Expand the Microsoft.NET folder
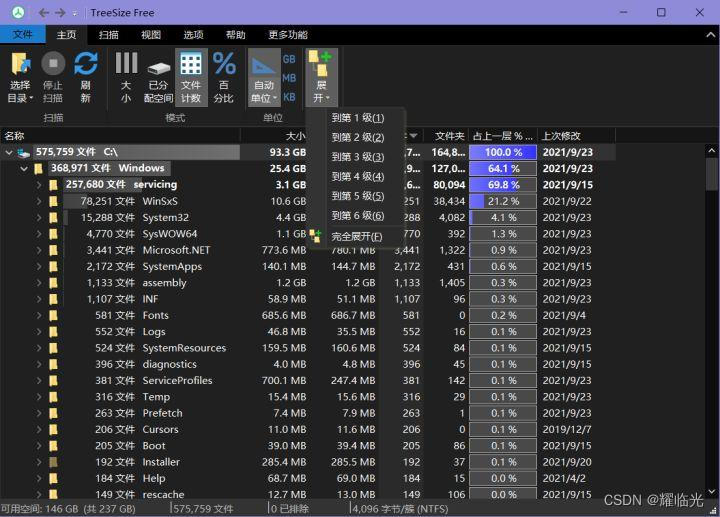Image resolution: width=720 pixels, height=517 pixels. [39, 250]
